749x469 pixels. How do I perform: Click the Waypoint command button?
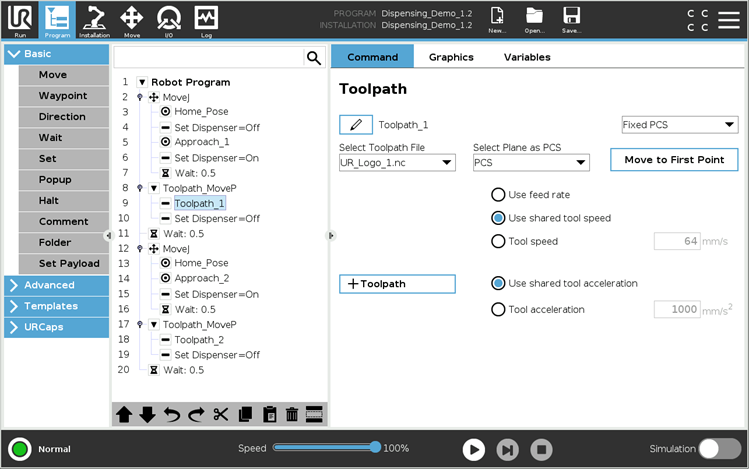pos(63,96)
